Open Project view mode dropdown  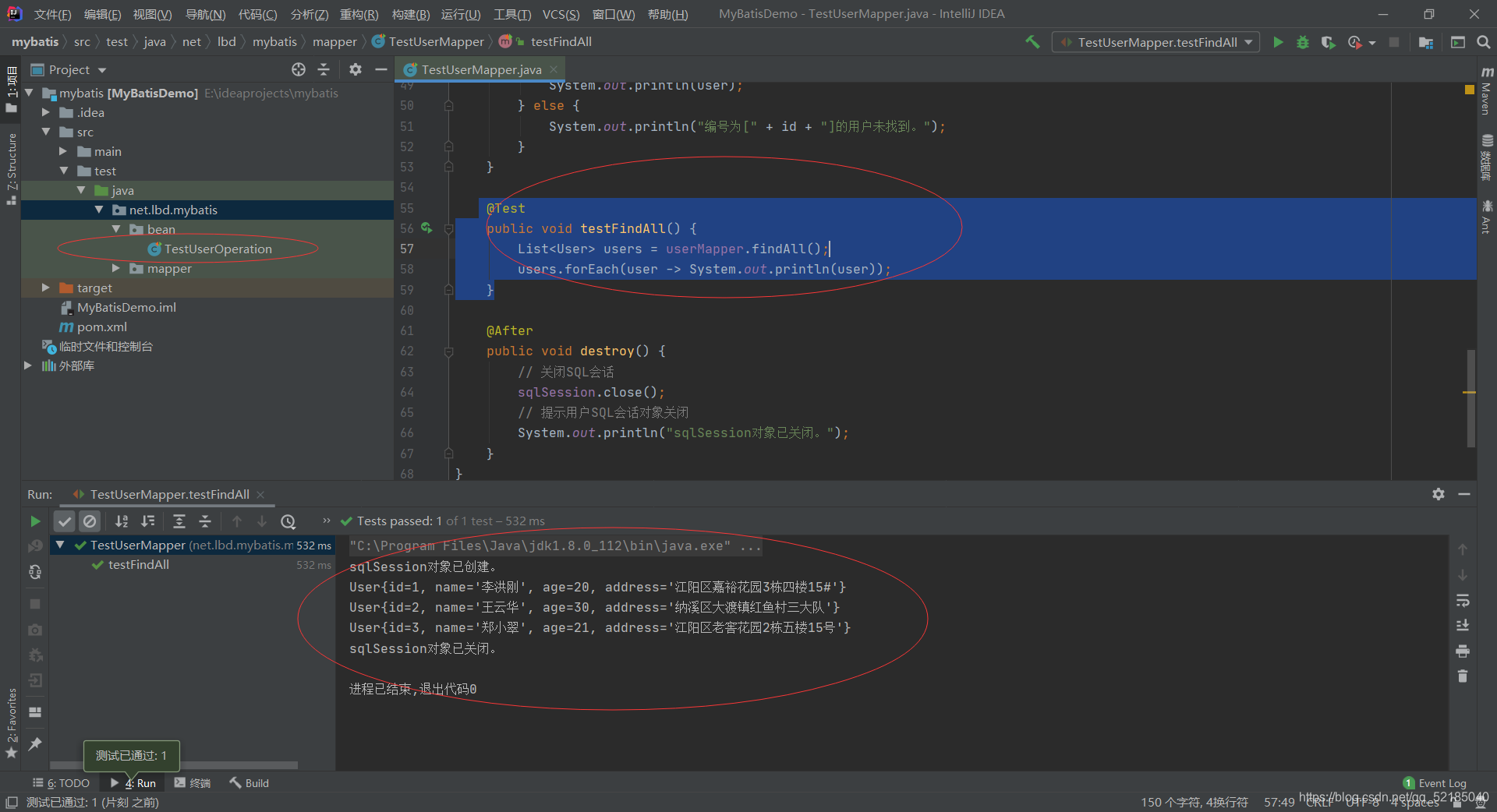[x=102, y=70]
